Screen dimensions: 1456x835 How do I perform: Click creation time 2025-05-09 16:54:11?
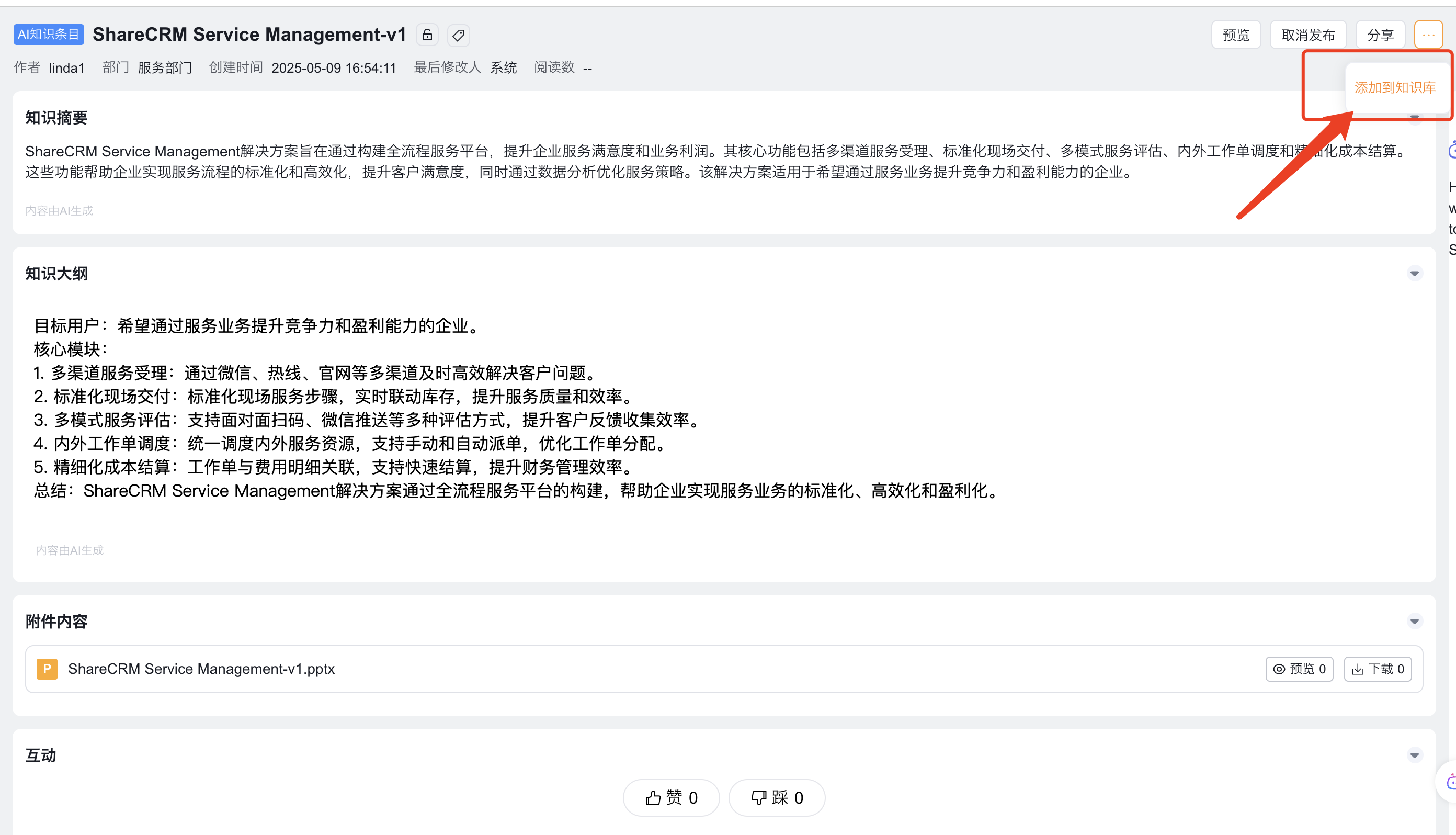tap(334, 68)
